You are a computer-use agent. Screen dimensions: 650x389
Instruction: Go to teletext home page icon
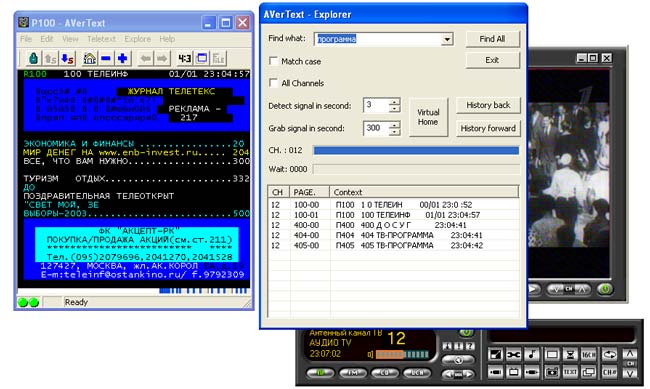(89, 58)
